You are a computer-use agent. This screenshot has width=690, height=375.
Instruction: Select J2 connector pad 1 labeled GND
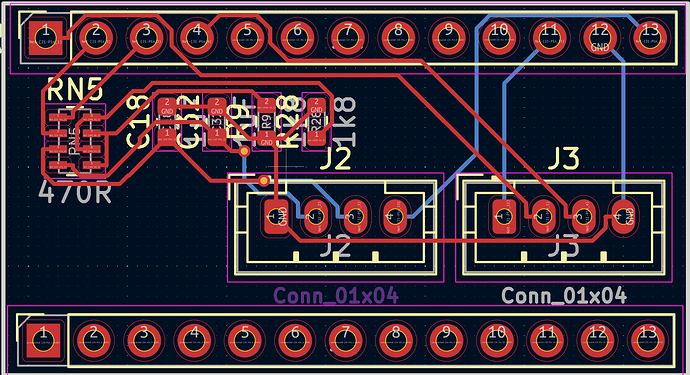point(276,217)
